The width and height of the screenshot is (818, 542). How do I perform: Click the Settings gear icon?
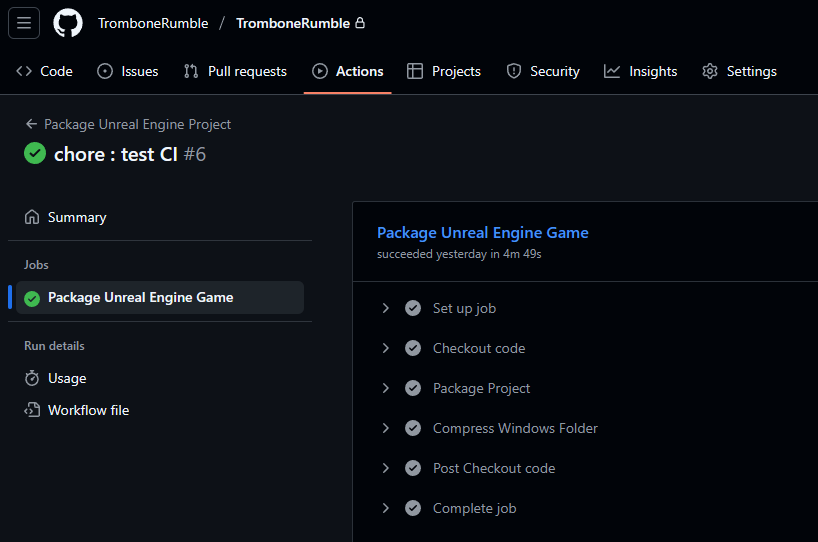709,71
